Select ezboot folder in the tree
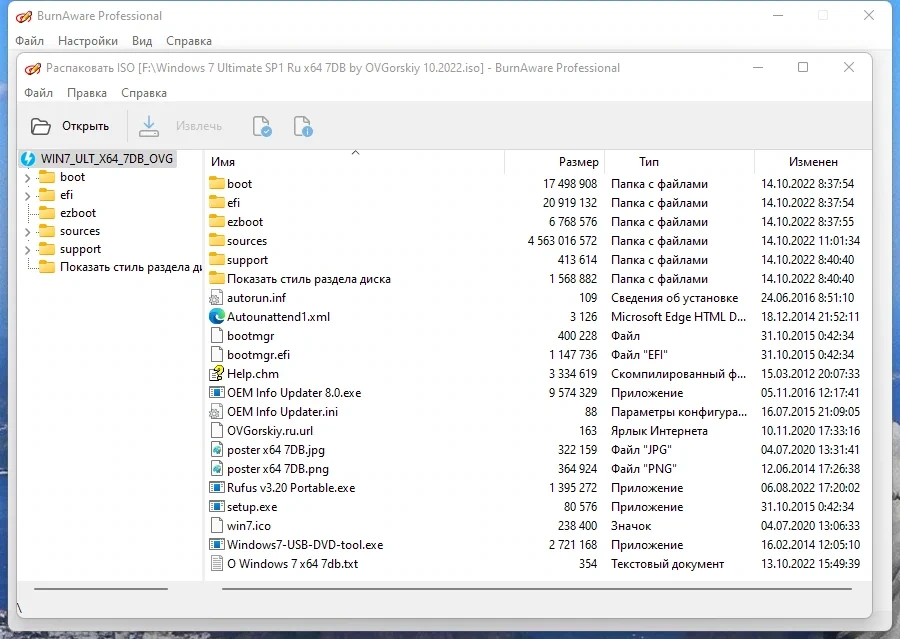Viewport: 900px width, 639px height. coord(78,213)
